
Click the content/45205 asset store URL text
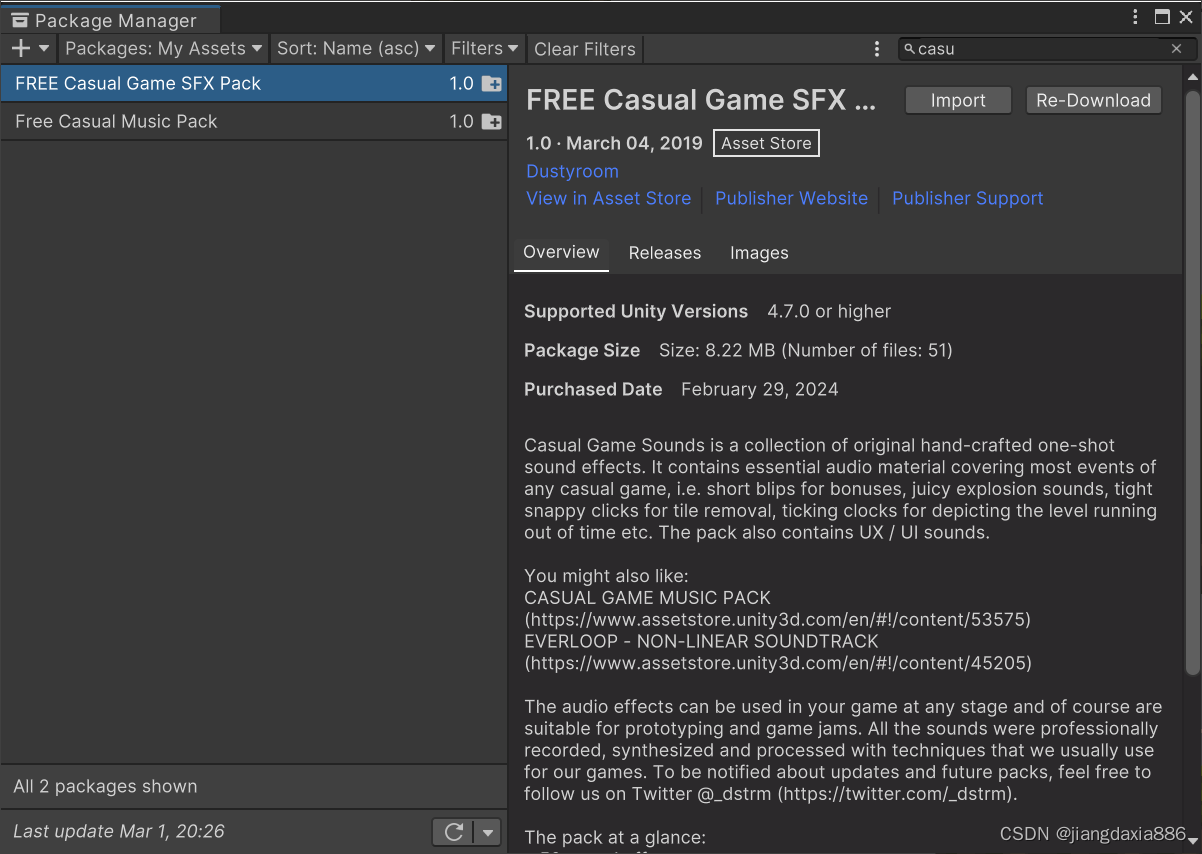pyautogui.click(x=778, y=662)
